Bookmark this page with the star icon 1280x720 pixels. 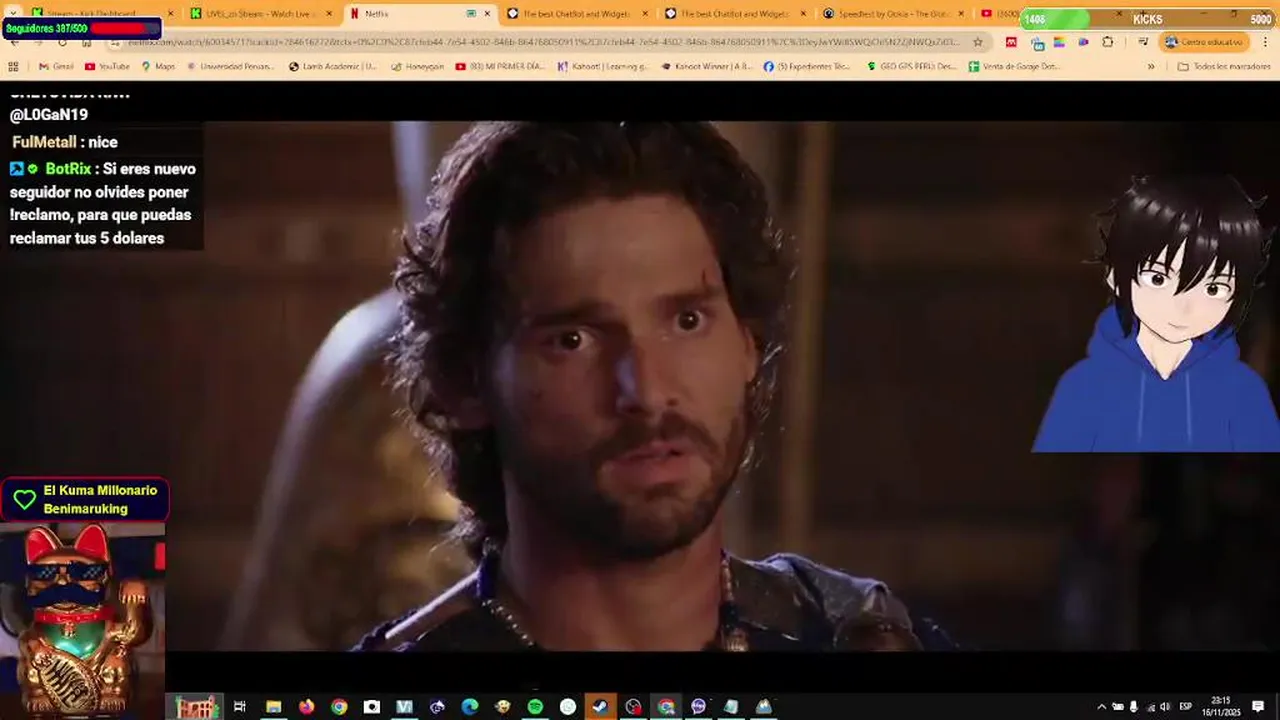point(977,42)
